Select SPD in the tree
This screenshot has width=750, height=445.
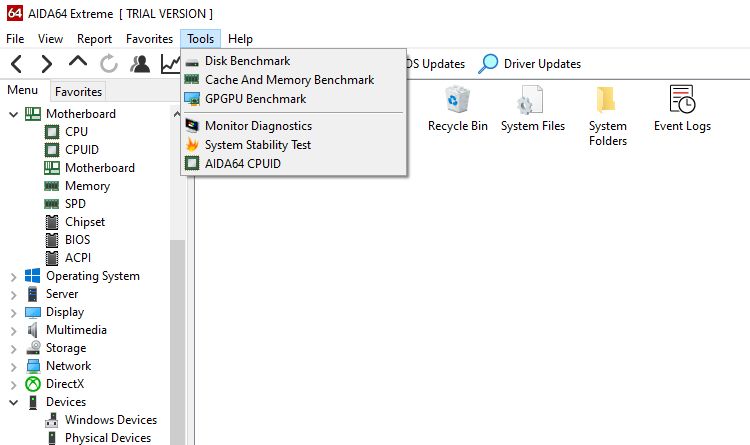pyautogui.click(x=76, y=204)
